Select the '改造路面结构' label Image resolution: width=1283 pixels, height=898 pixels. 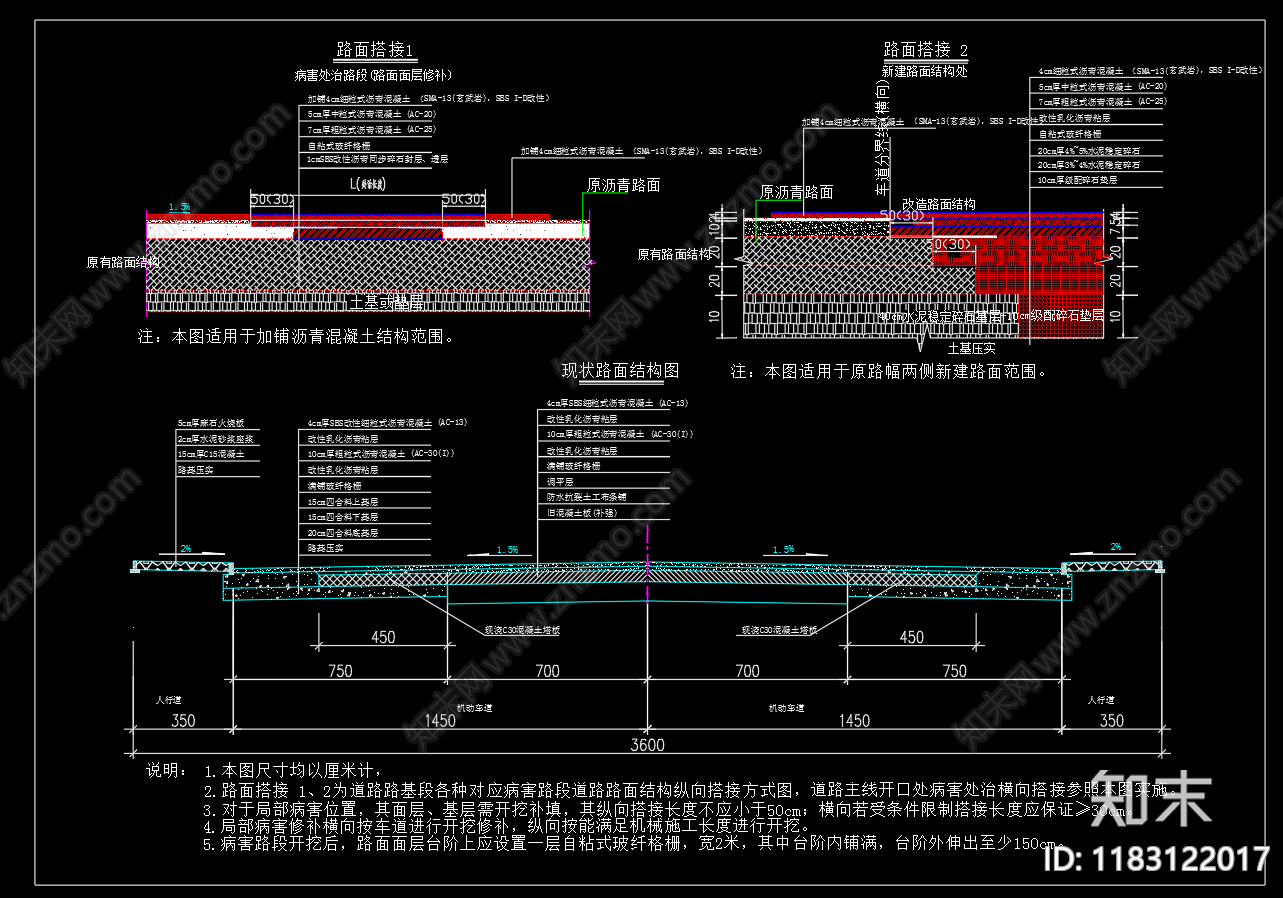coord(939,204)
